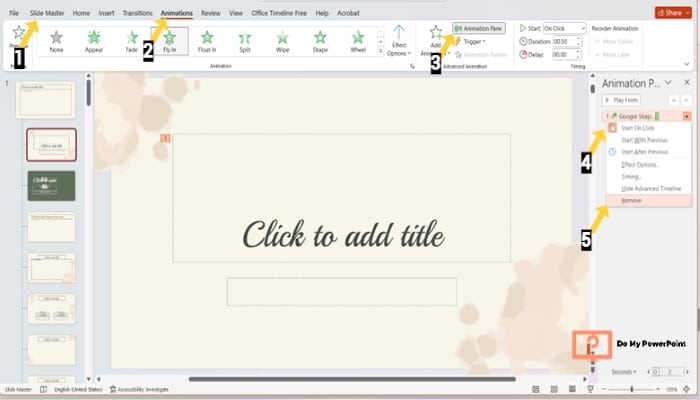Click the Share button
The height and width of the screenshot is (400, 700).
[673, 12]
